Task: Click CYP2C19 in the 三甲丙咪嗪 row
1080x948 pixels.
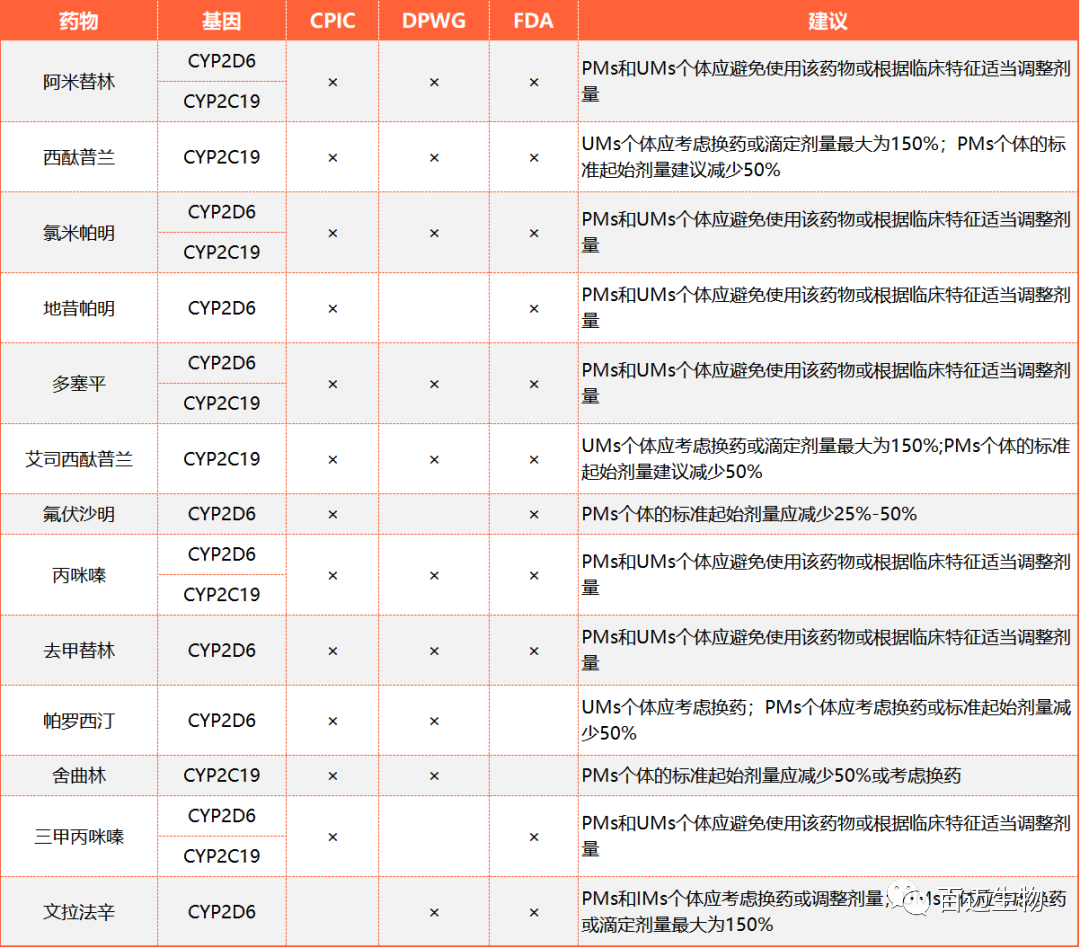Action: click(222, 856)
